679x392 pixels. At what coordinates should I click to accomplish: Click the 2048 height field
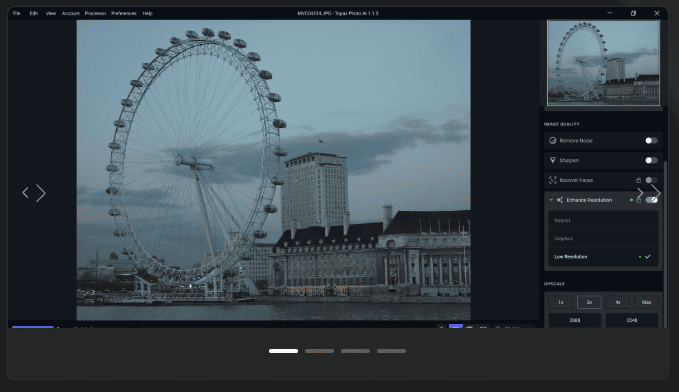[632, 321]
